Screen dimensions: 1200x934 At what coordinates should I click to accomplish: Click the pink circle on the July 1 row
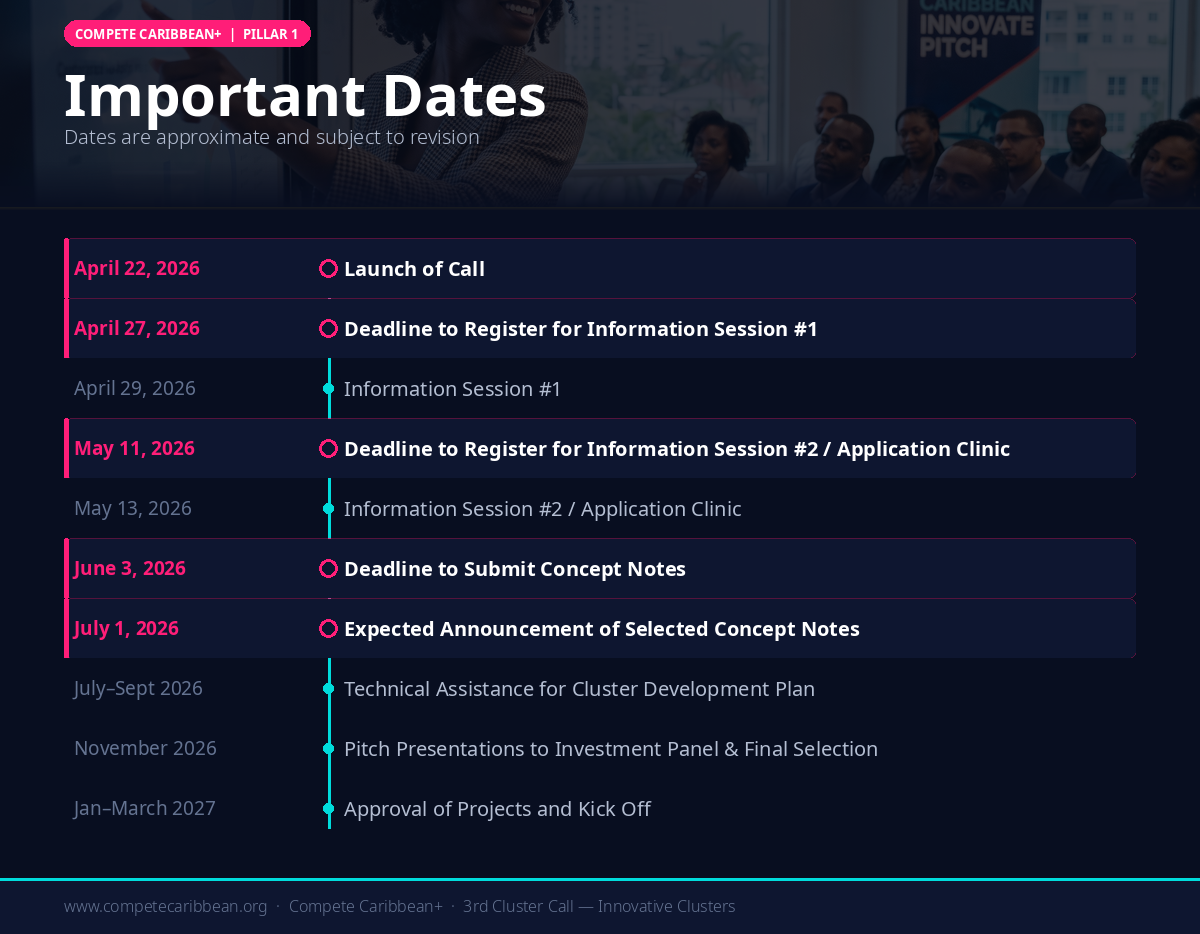pos(328,628)
